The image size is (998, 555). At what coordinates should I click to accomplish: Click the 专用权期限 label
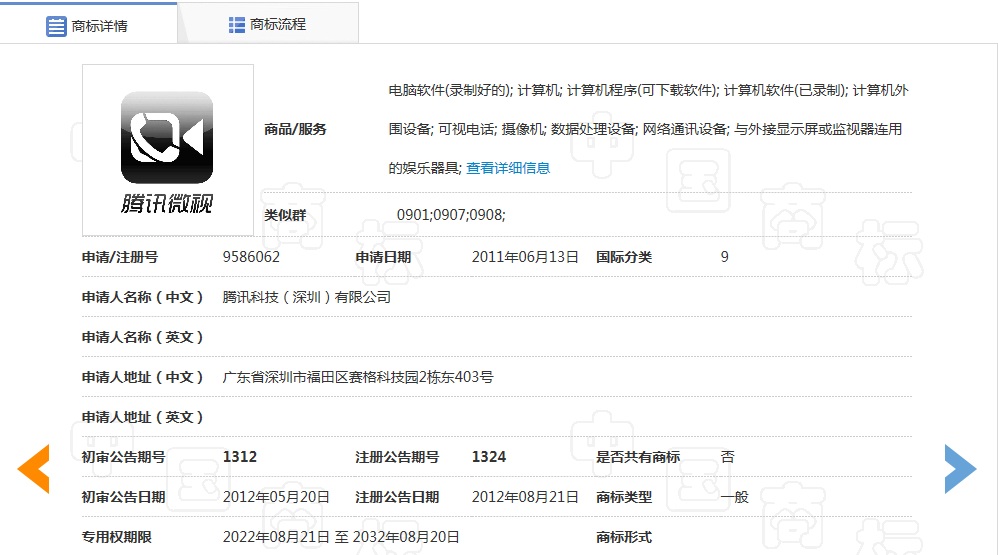click(x=116, y=537)
